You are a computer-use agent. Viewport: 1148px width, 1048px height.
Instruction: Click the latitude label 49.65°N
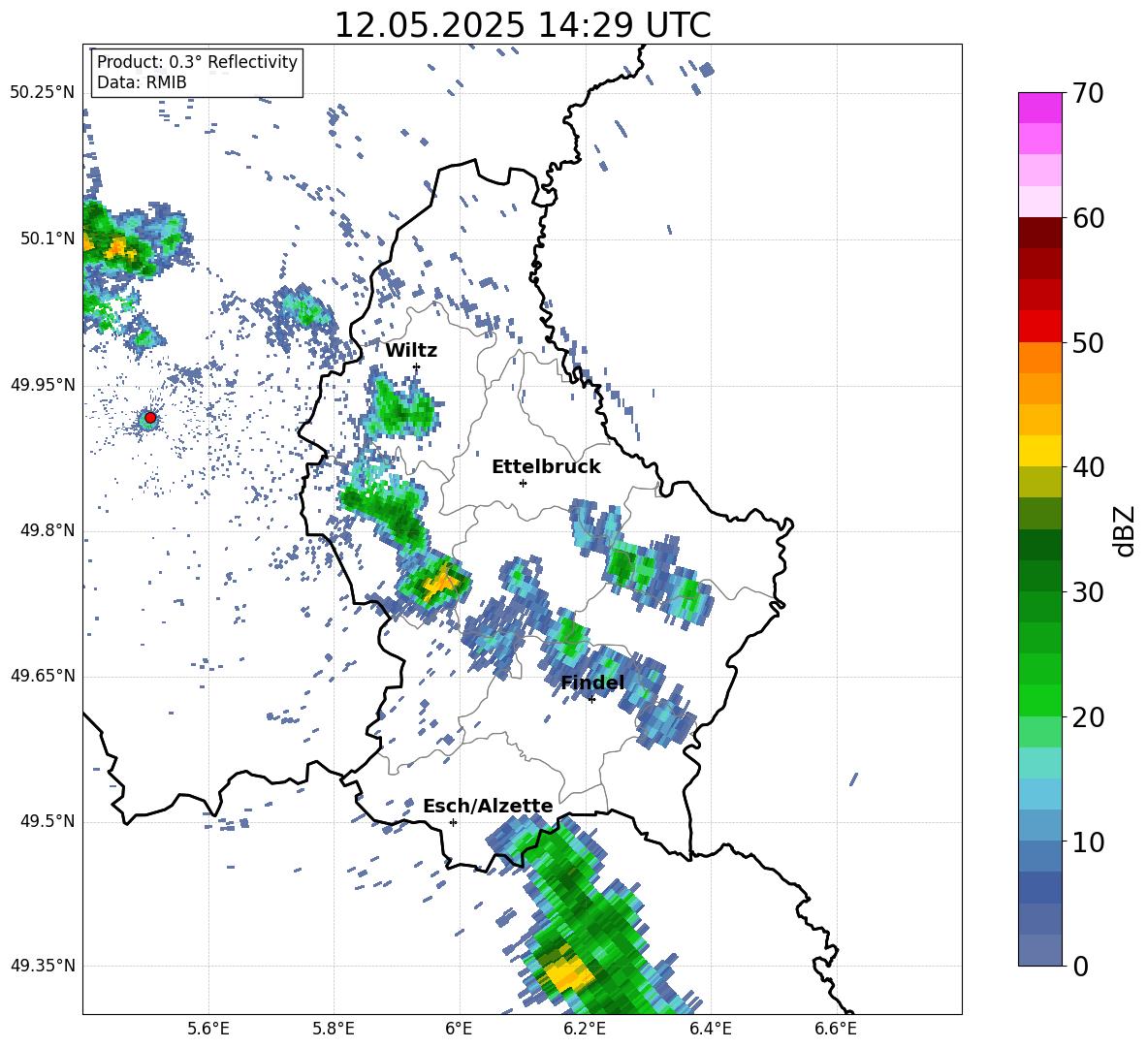42,675
